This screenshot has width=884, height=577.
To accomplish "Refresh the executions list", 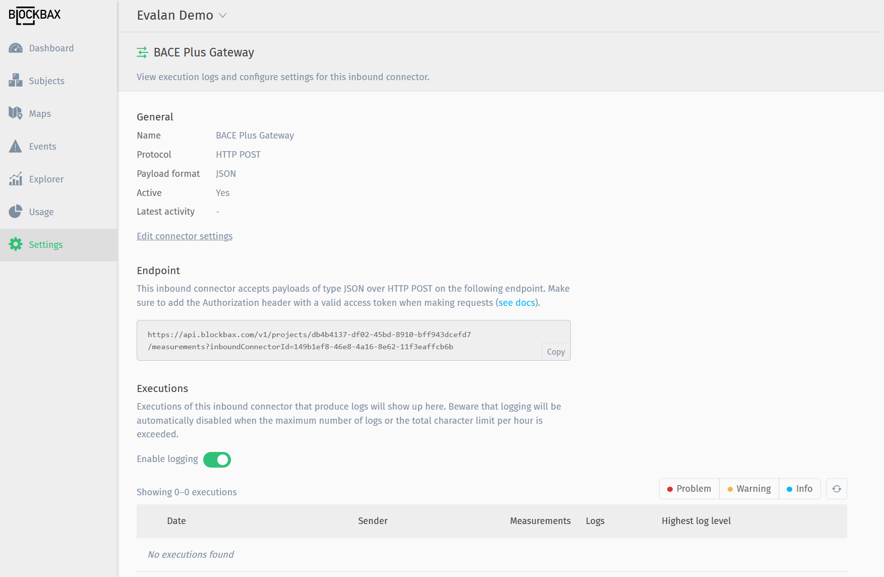I will pyautogui.click(x=836, y=488).
